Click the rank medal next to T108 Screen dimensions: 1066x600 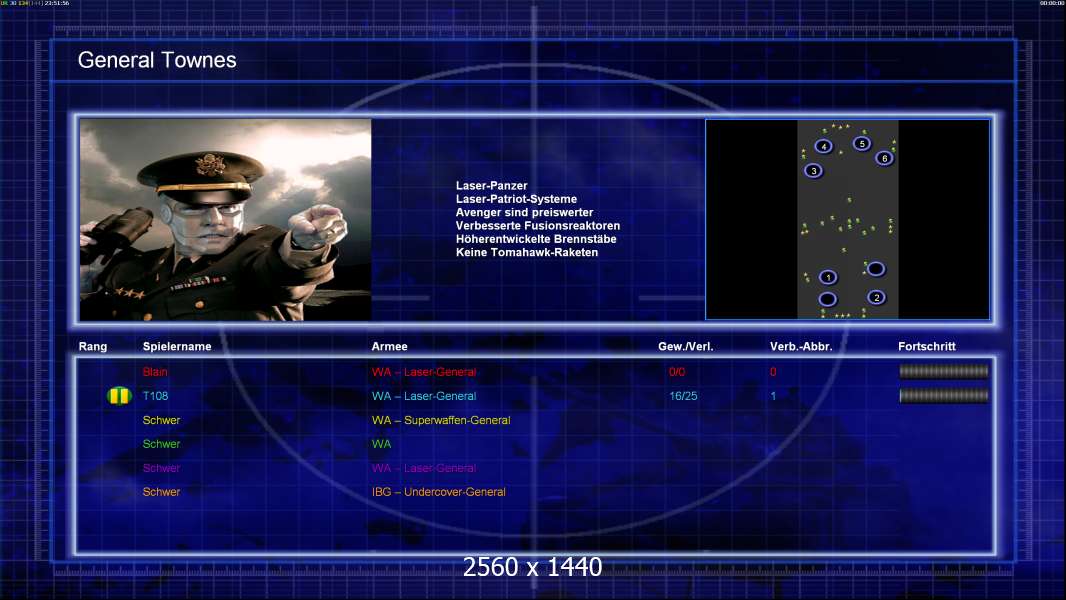tap(119, 395)
